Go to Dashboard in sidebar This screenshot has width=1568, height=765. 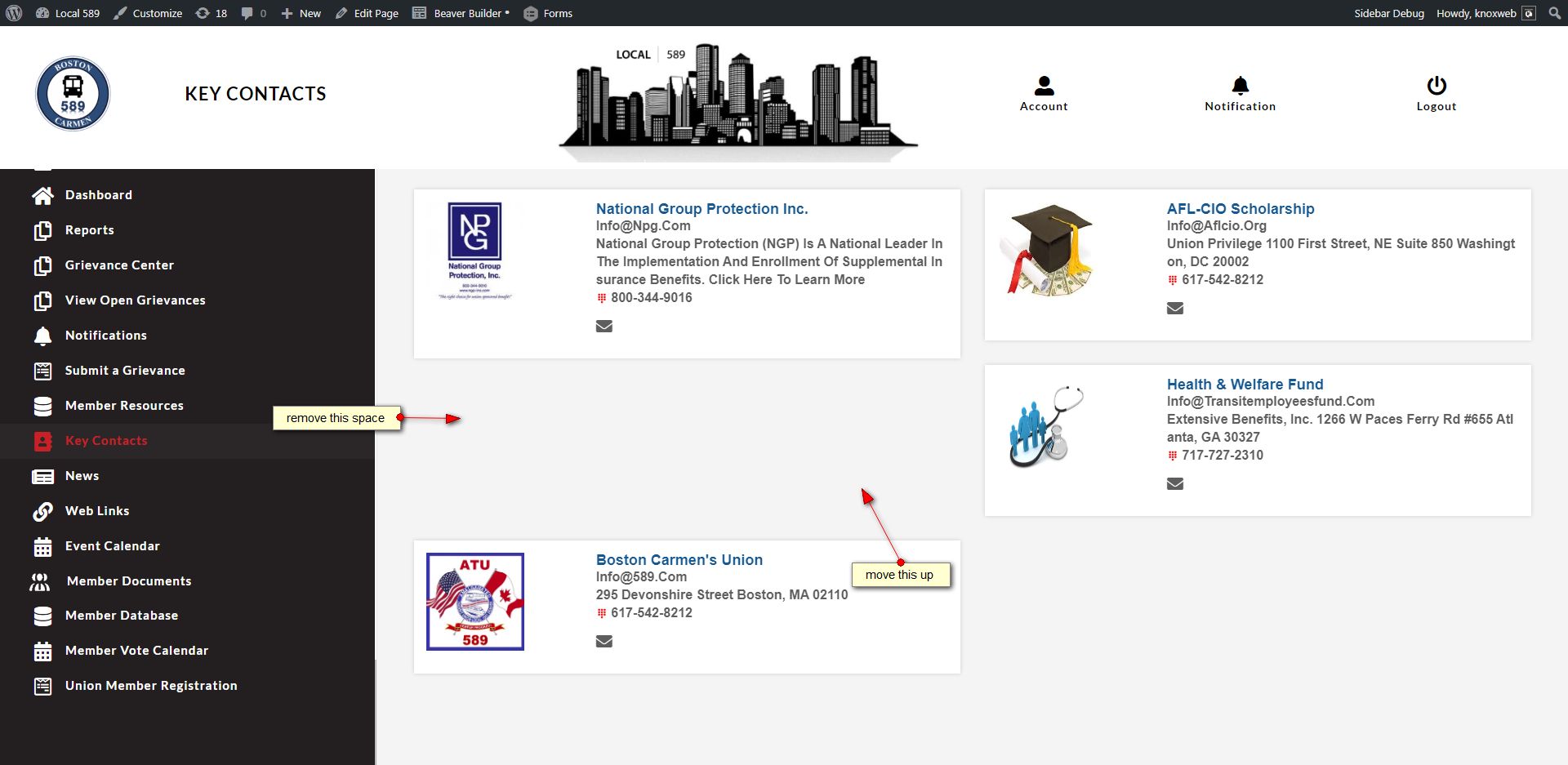pos(99,195)
